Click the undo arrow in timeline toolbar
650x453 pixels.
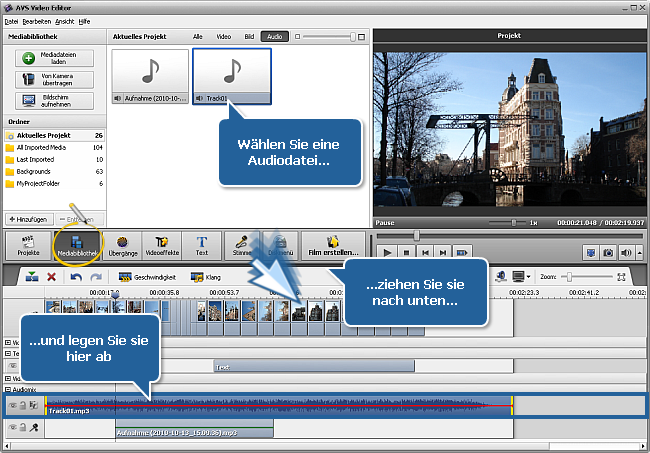76,276
